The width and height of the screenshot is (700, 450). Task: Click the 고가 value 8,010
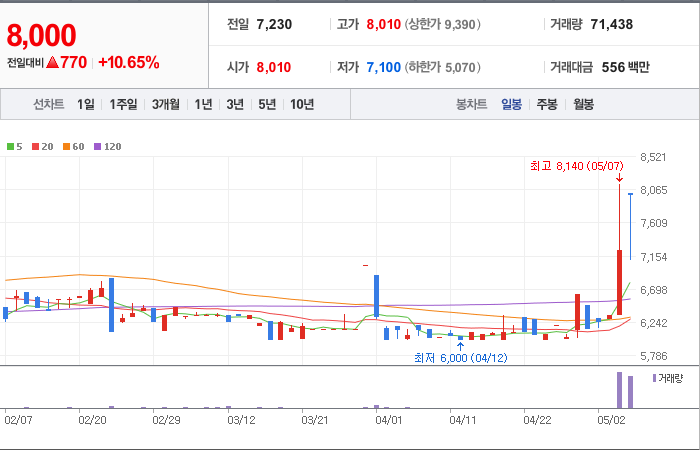click(383, 24)
